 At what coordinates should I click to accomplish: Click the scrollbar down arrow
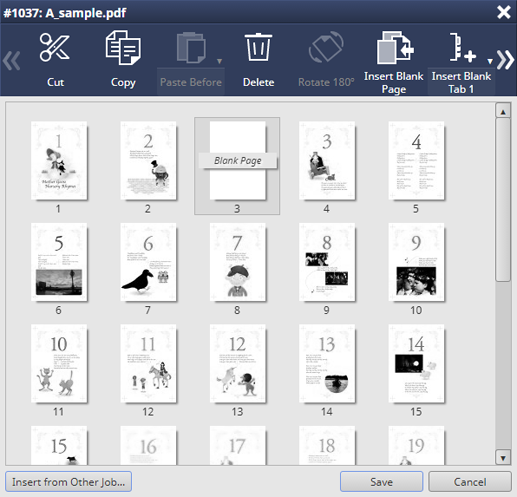click(503, 458)
